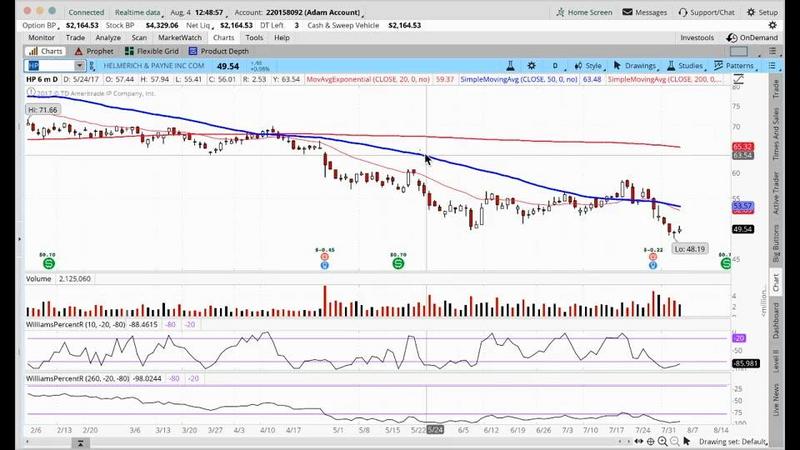The image size is (800, 450).
Task: Open the Studies dropdown menu
Action: click(685, 66)
